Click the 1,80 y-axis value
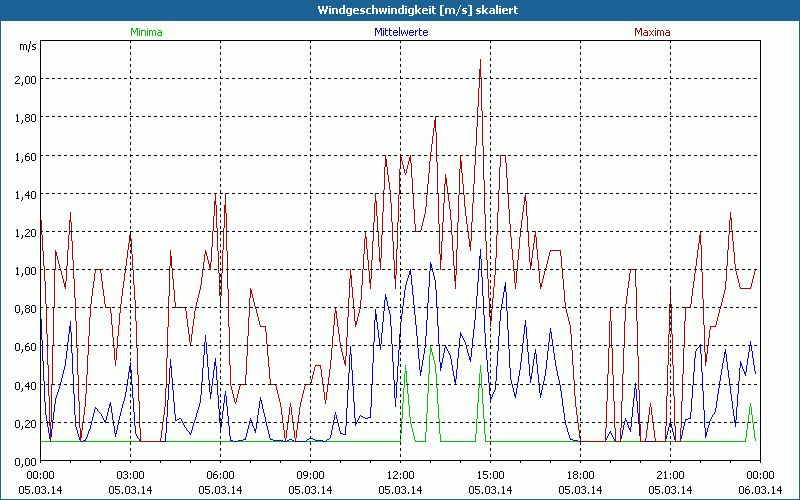 click(23, 117)
